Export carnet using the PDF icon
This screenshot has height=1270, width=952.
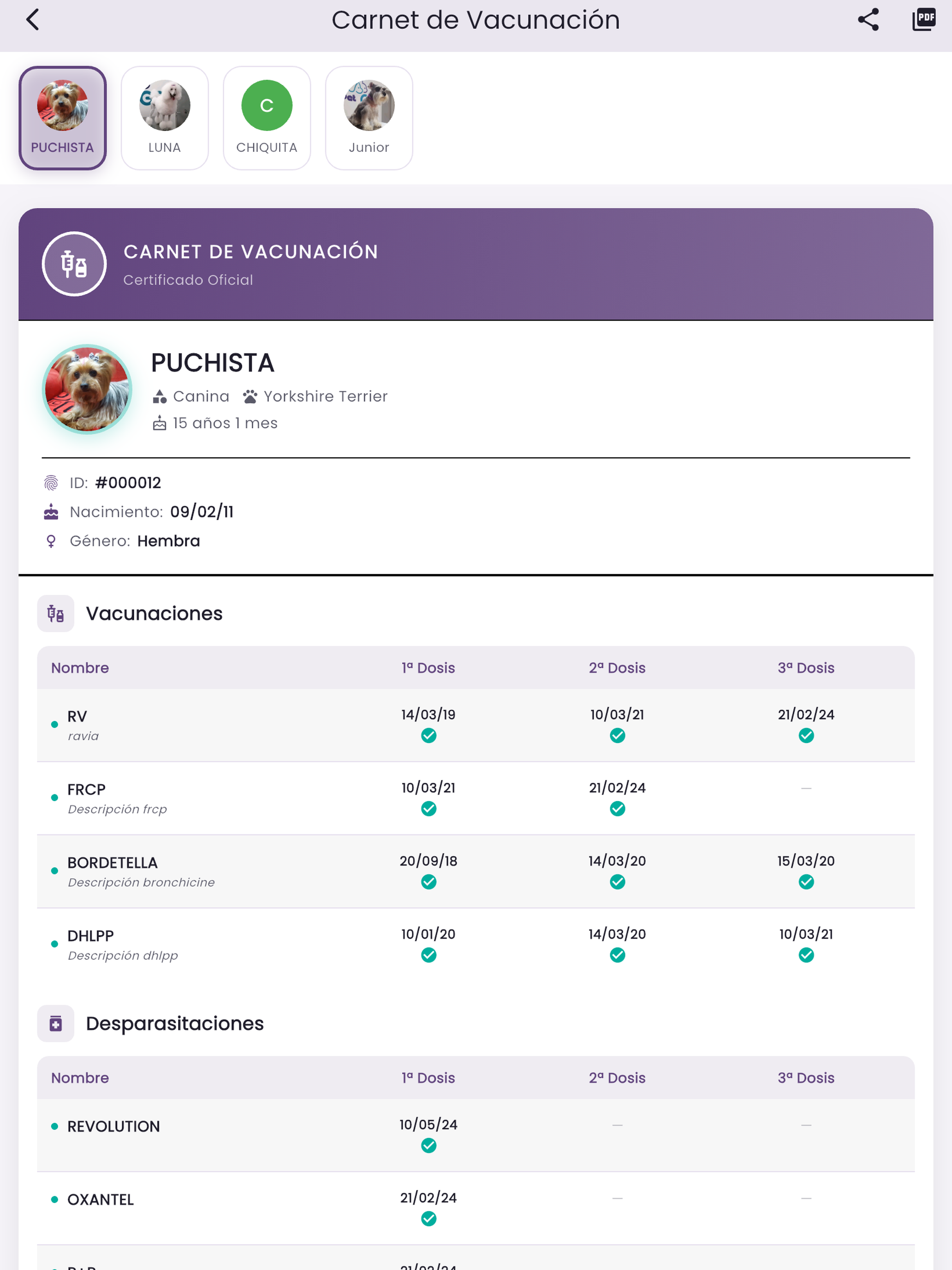[924, 19]
